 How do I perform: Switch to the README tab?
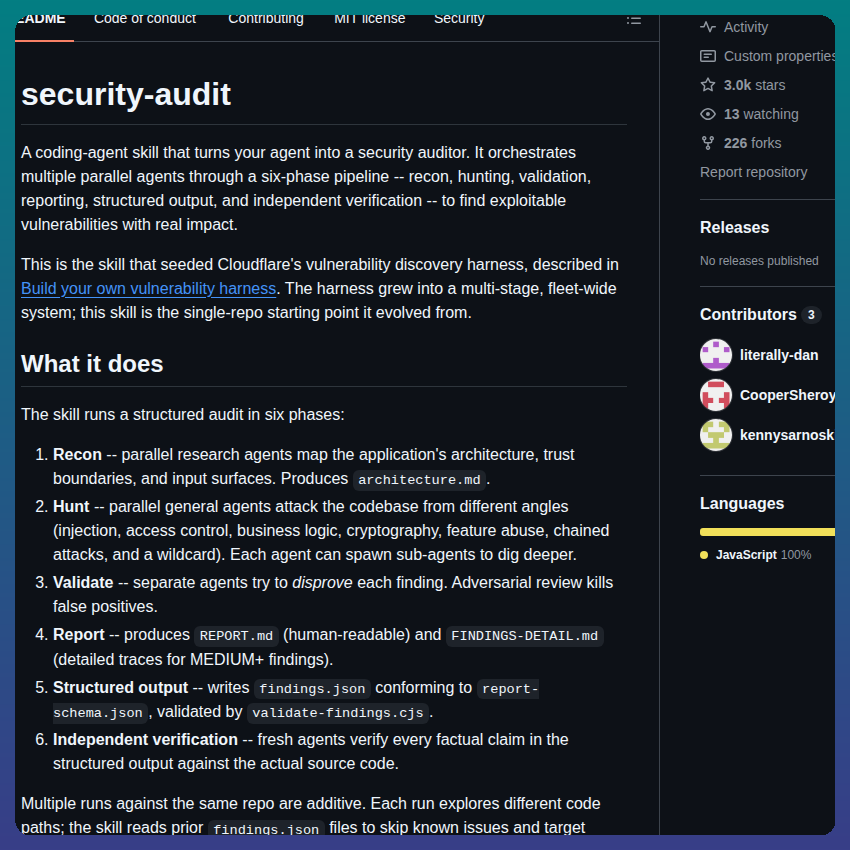(43, 21)
